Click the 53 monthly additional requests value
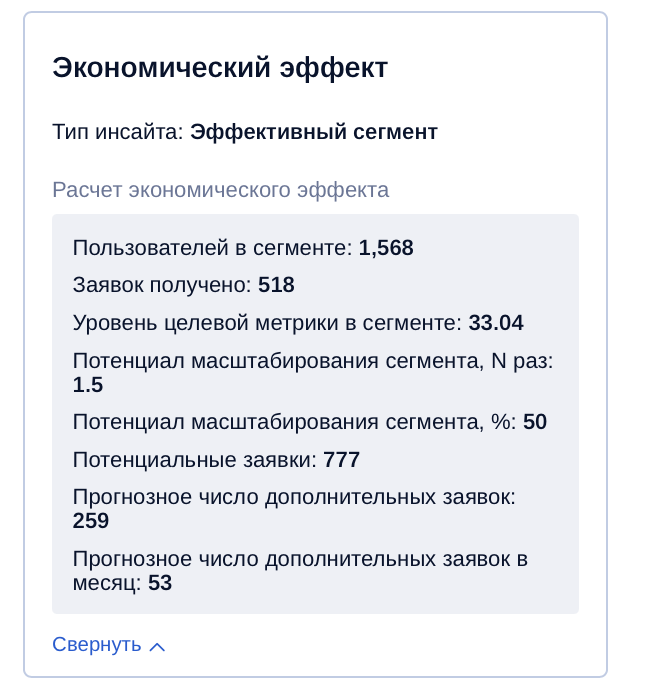The image size is (646, 700). 160,583
